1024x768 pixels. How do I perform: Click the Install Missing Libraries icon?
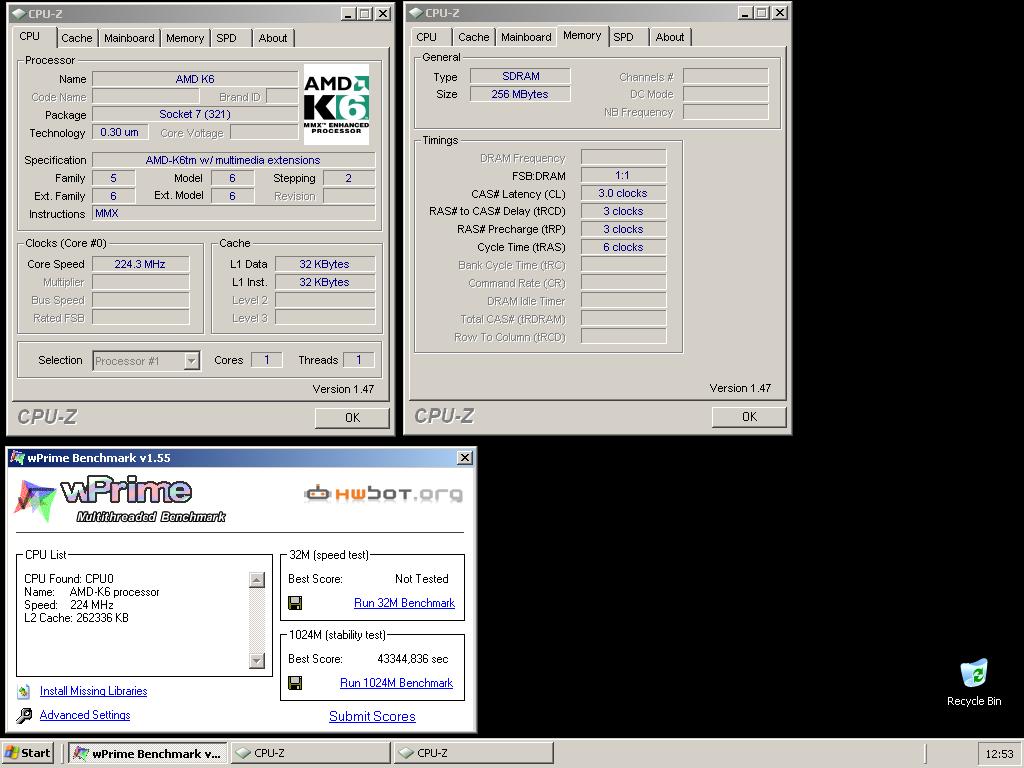24,691
